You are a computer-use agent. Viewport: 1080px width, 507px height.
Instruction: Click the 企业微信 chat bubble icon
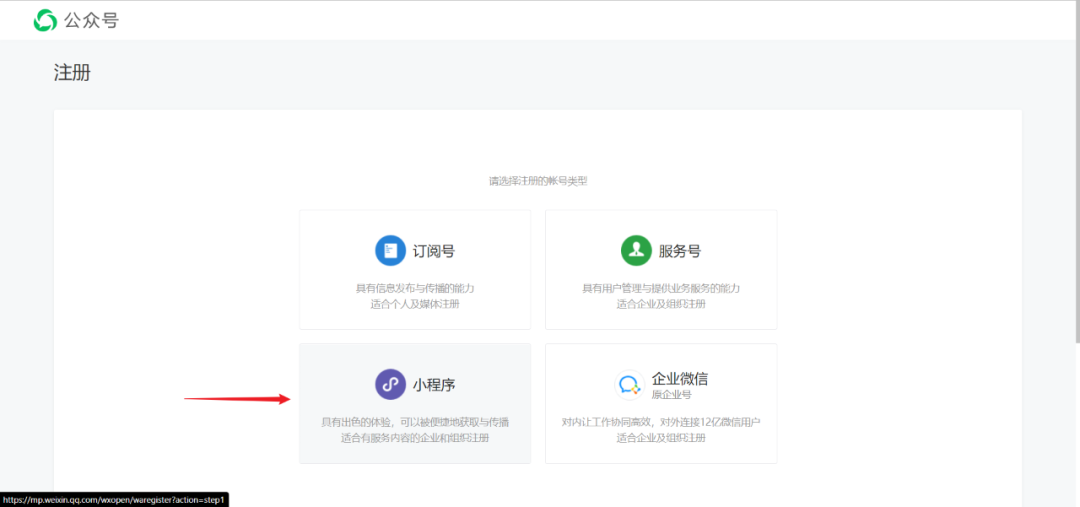[629, 384]
